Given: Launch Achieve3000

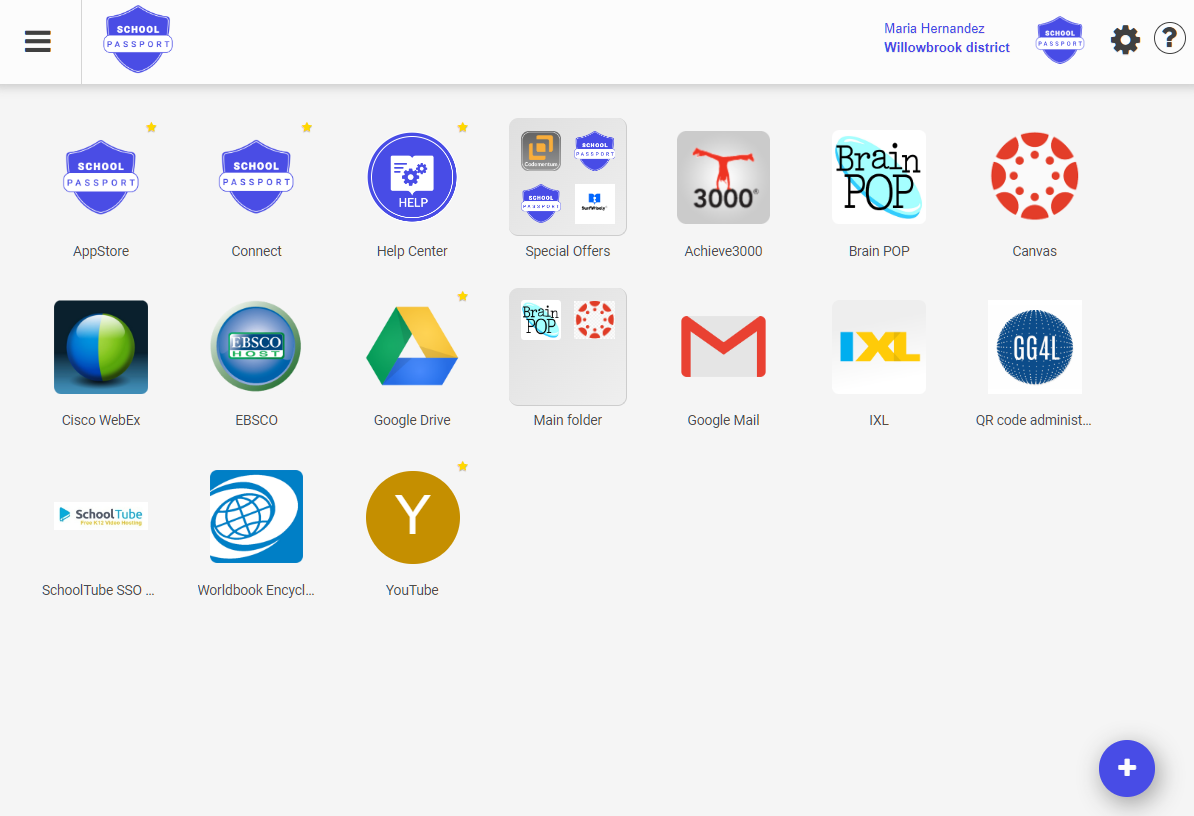Looking at the screenshot, I should [723, 177].
